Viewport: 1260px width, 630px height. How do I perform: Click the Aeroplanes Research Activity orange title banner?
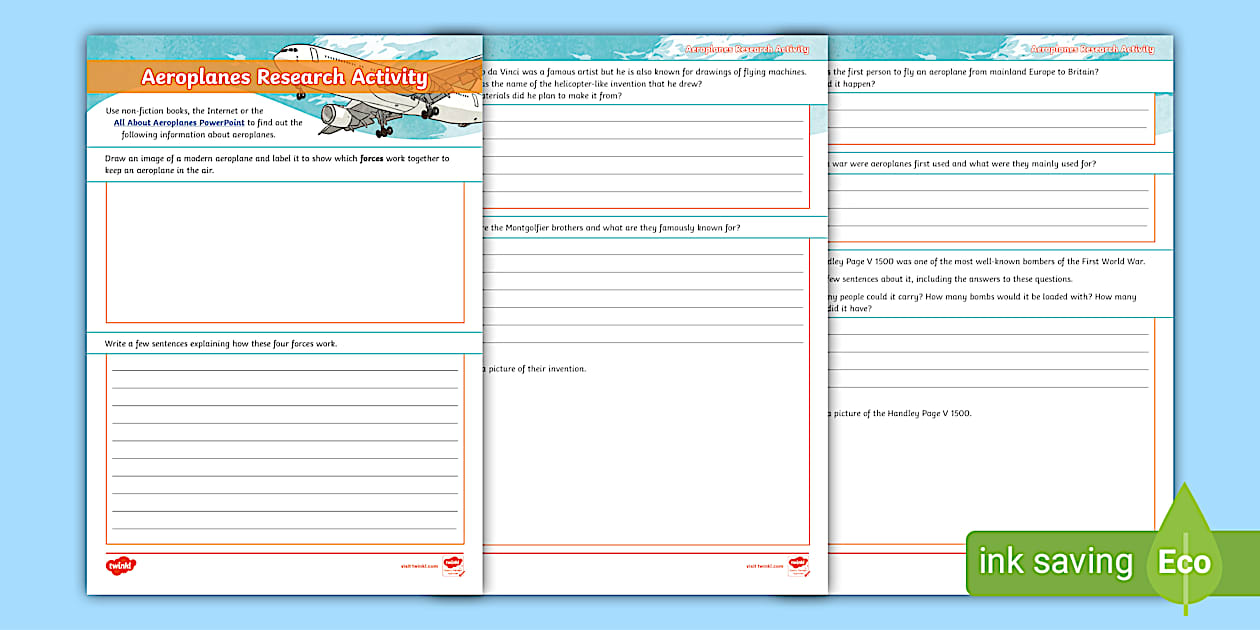pos(283,78)
